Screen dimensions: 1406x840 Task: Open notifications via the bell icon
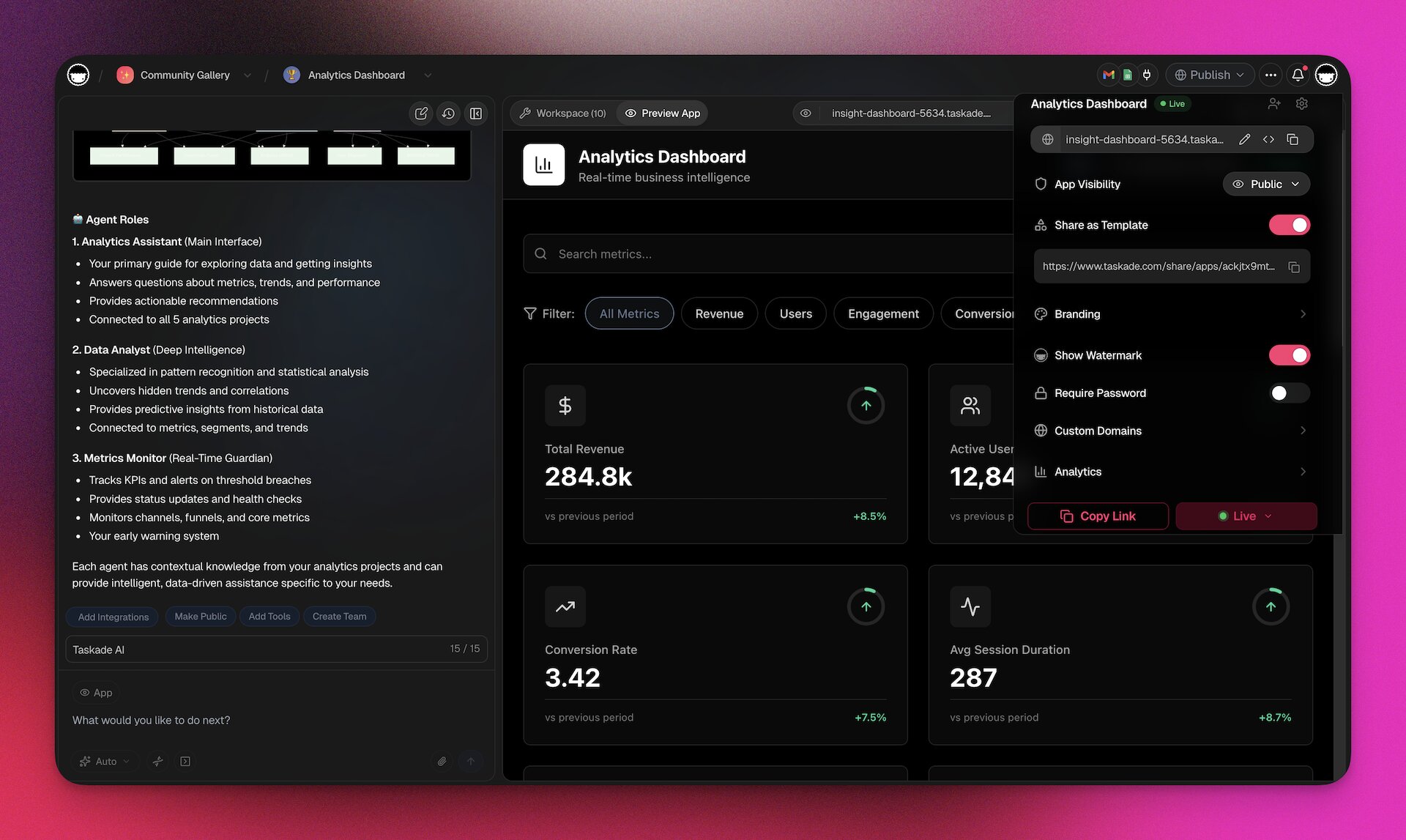1298,74
